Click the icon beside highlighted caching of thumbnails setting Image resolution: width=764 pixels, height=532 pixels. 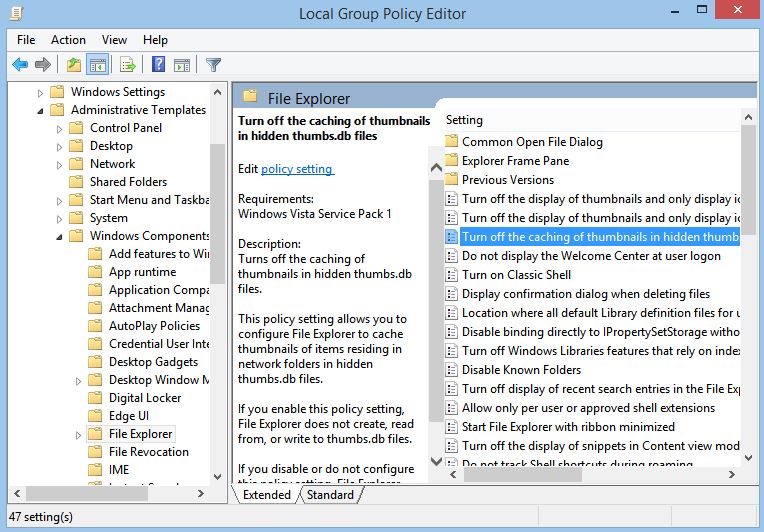pyautogui.click(x=452, y=237)
